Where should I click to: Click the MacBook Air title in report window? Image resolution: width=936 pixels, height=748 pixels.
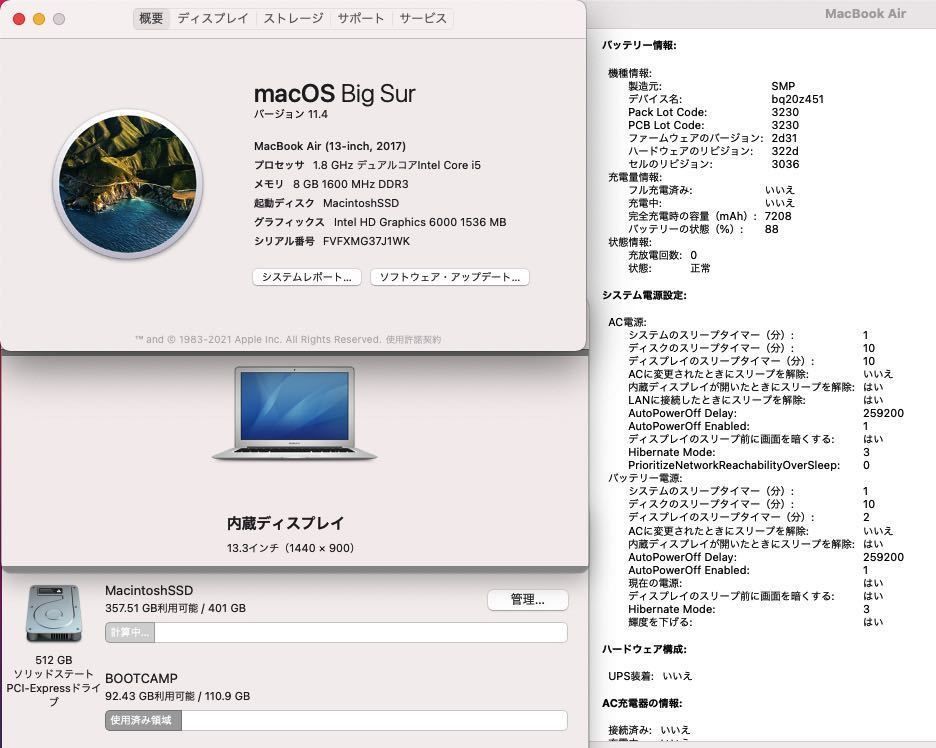866,14
